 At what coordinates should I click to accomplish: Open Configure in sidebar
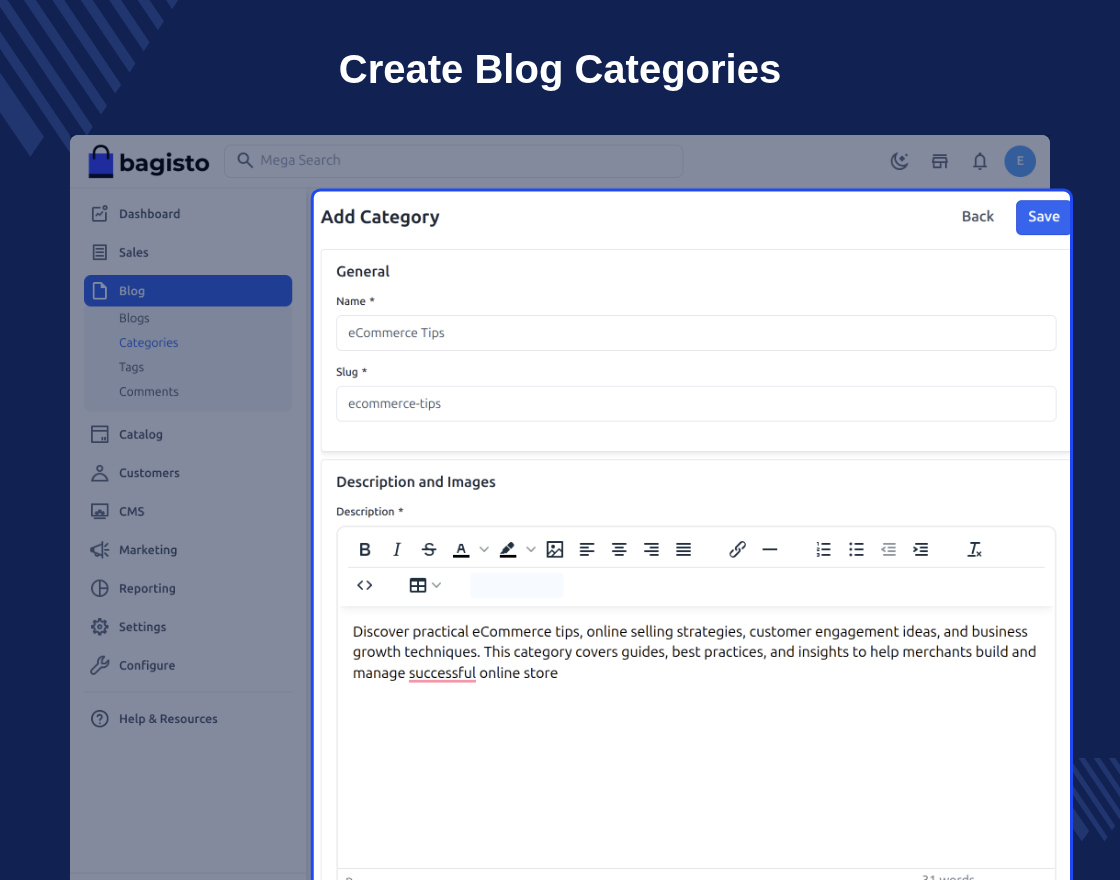(188, 666)
